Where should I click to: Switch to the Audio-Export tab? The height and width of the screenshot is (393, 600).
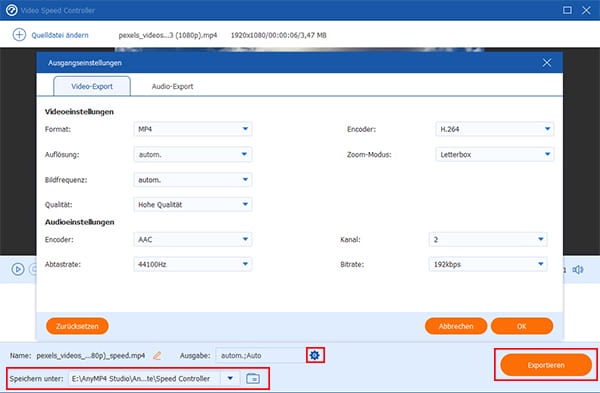pos(172,86)
